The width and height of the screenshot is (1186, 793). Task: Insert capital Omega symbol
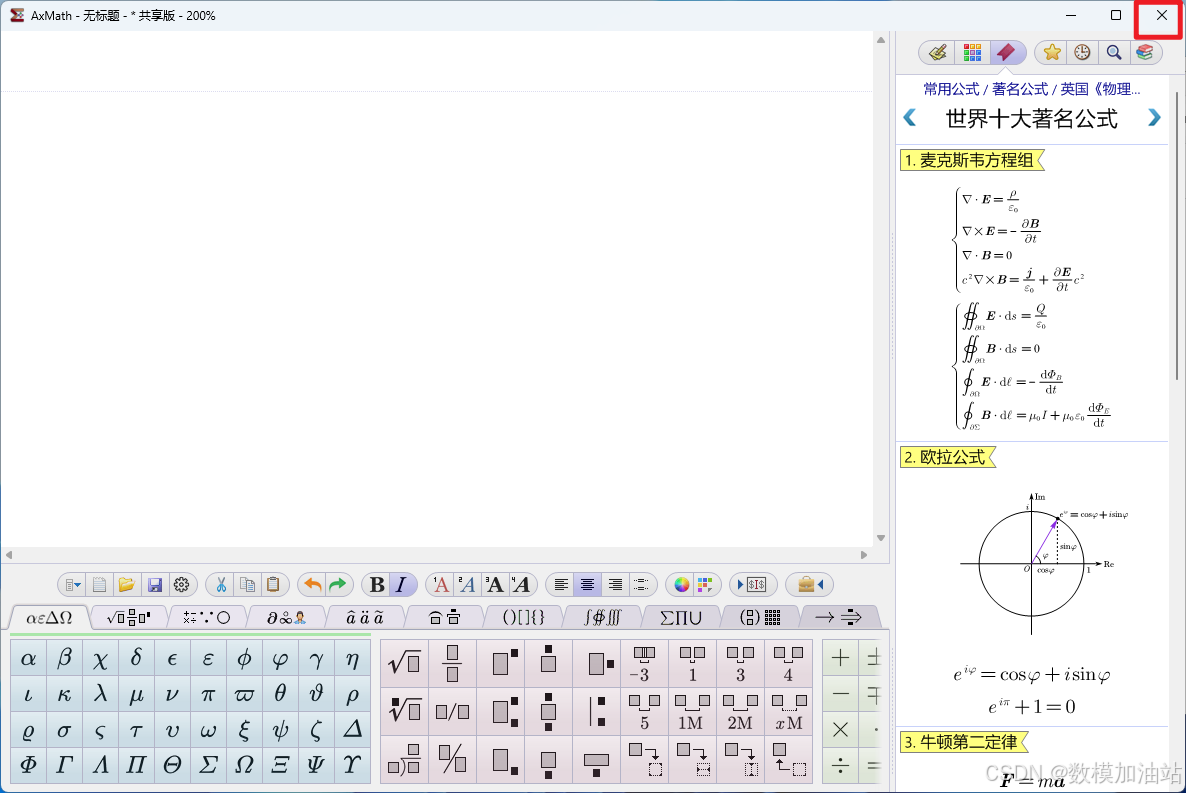click(244, 764)
